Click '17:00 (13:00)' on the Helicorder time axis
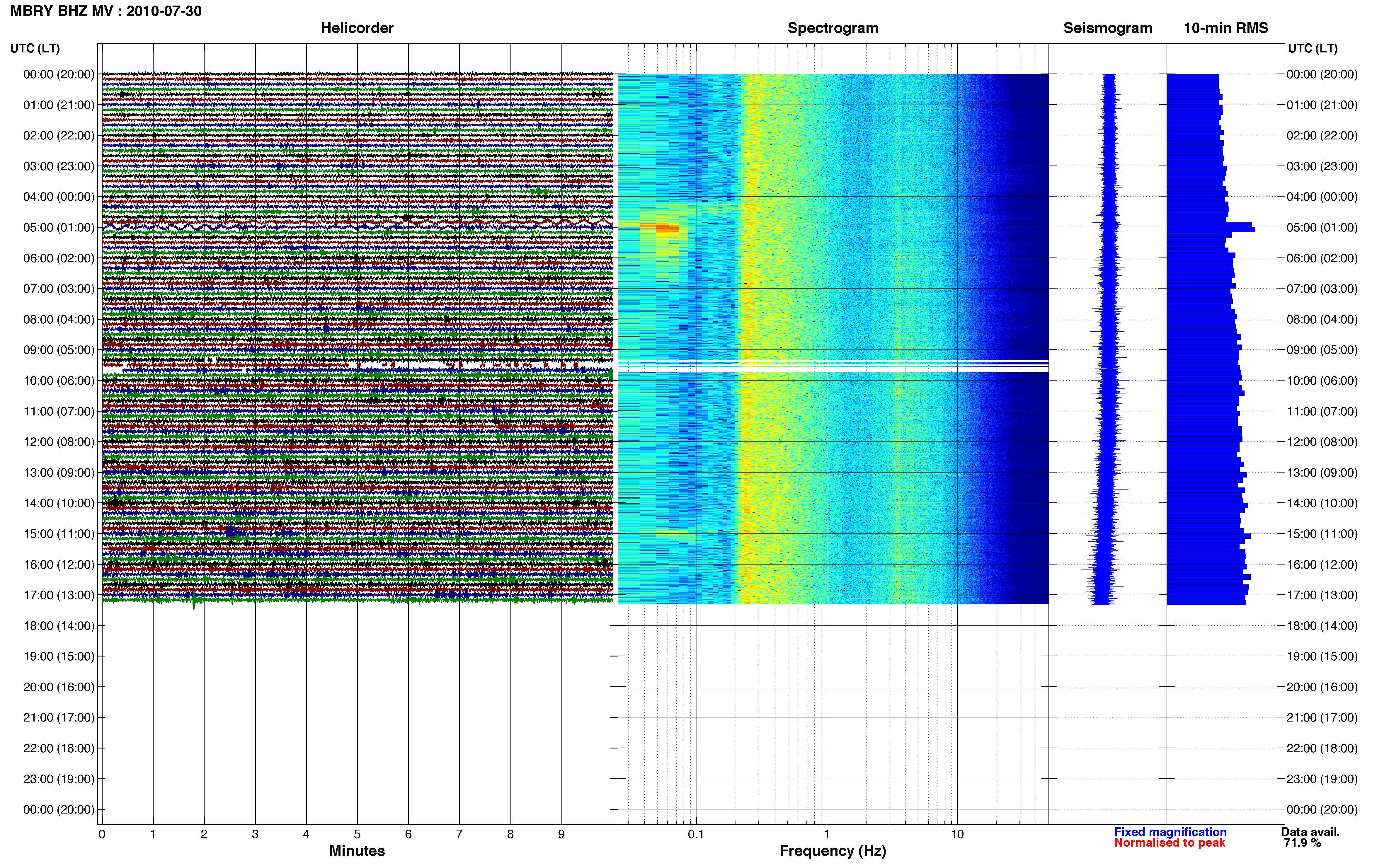Screen dimensions: 1389x868 (59, 595)
